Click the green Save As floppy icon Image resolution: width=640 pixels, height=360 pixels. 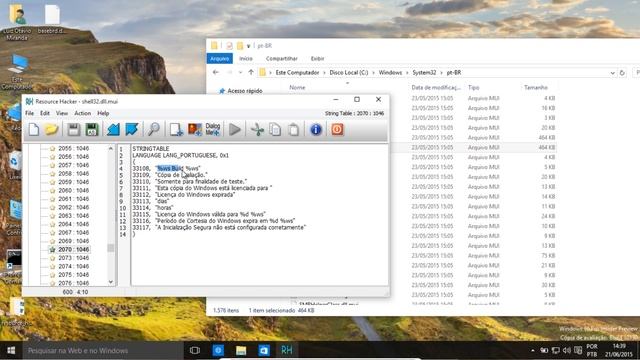pos(92,130)
